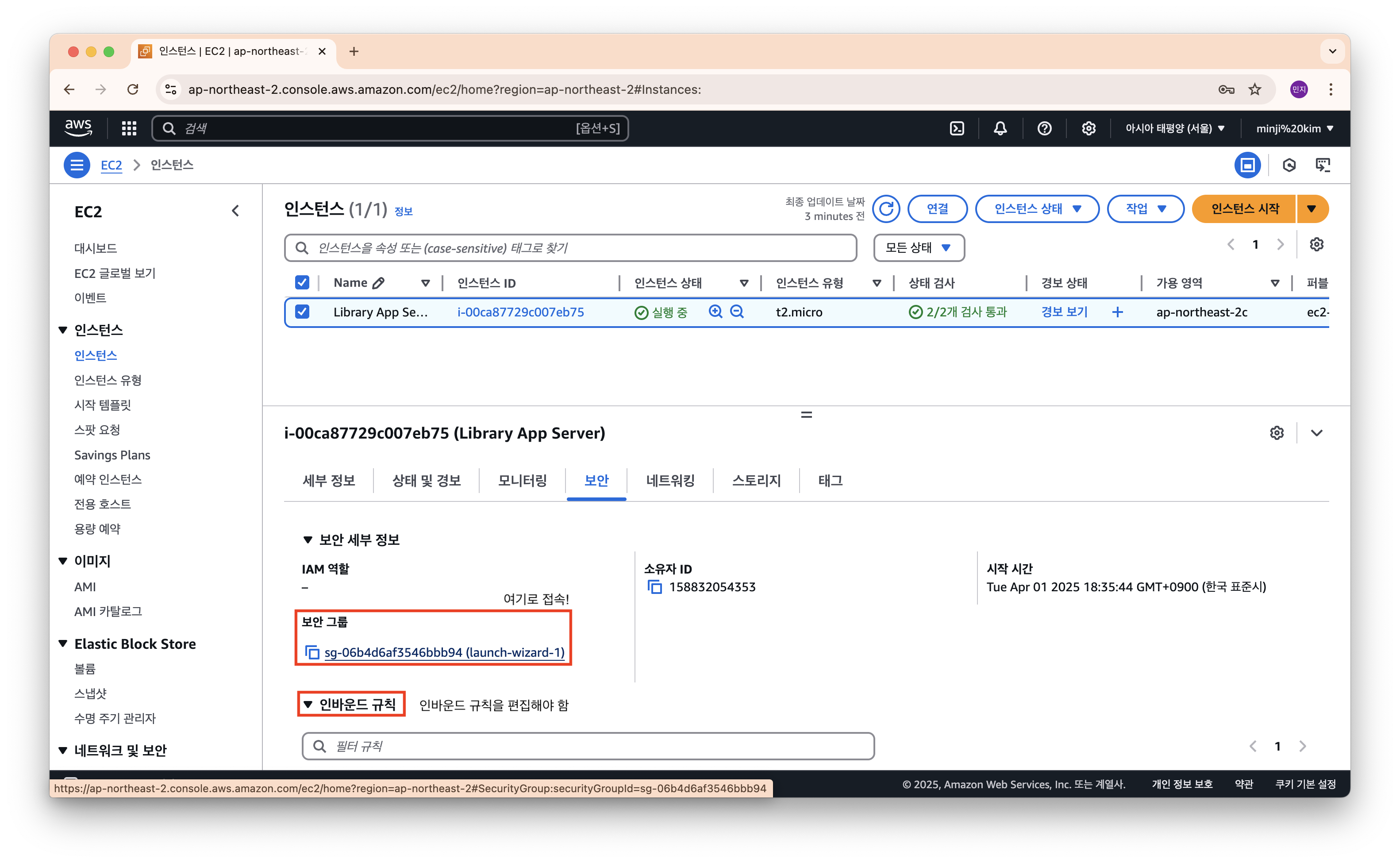Bookmark this page with the star icon

click(x=1254, y=89)
